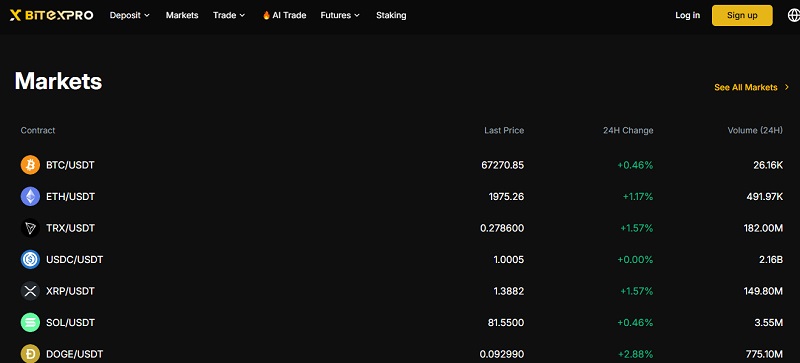Click the USDC change +0.00%

pos(635,259)
